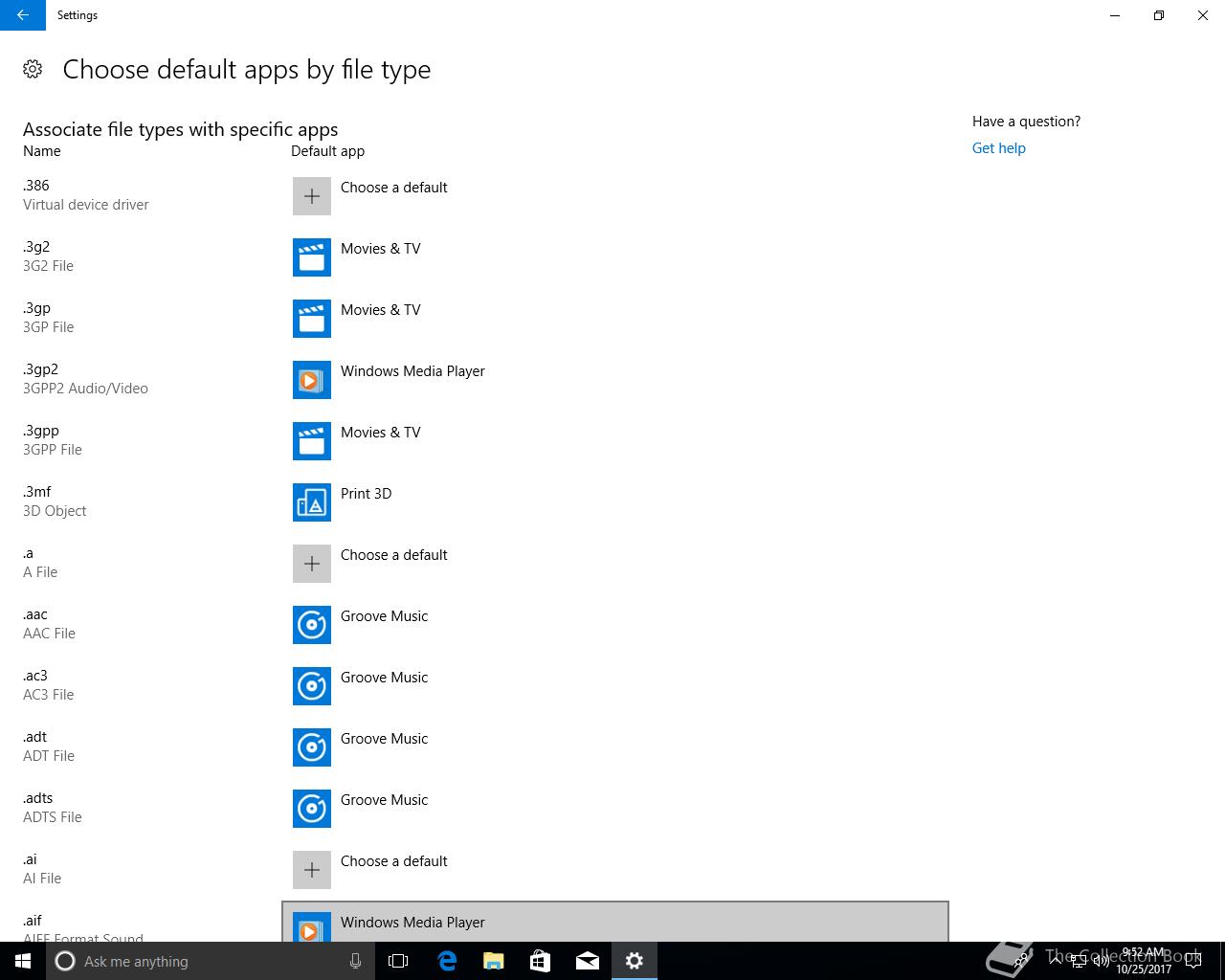Click Movies & TV icon for .3gp
The width and height of the screenshot is (1225, 980).
coord(312,319)
